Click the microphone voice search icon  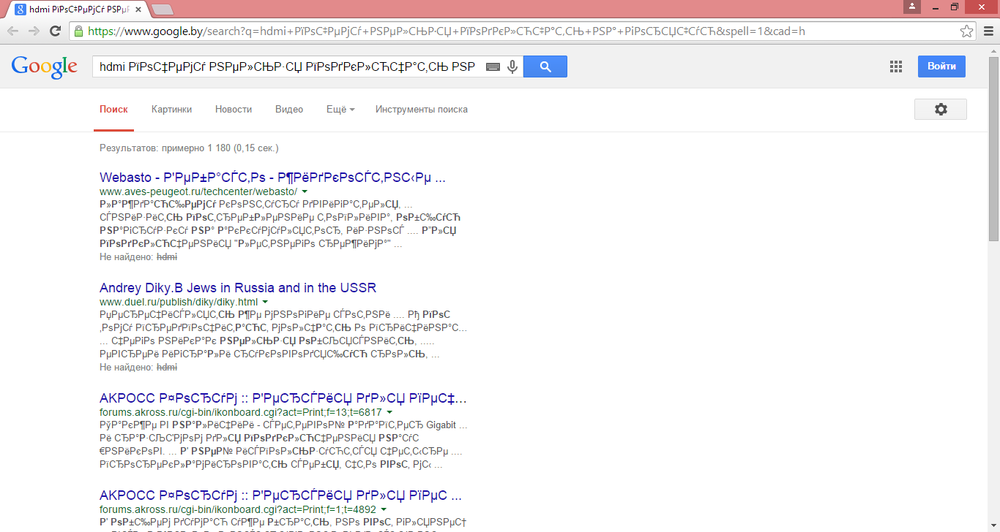coord(513,67)
